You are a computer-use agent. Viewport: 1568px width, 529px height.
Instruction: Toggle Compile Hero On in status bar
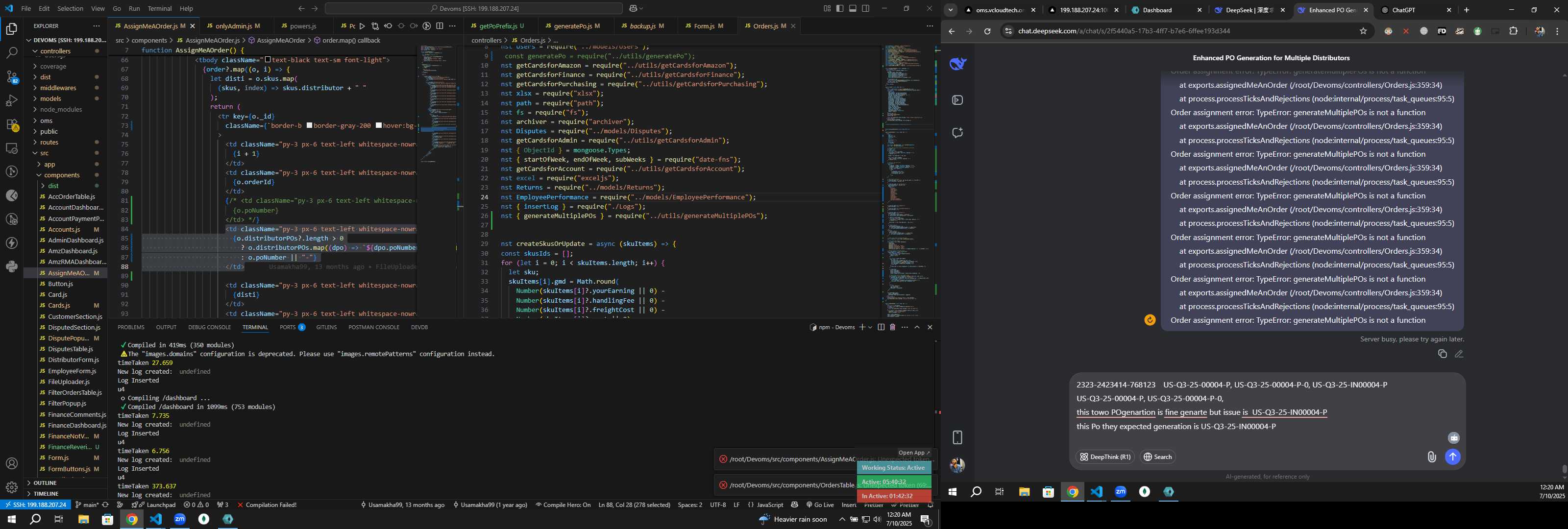[x=563, y=505]
